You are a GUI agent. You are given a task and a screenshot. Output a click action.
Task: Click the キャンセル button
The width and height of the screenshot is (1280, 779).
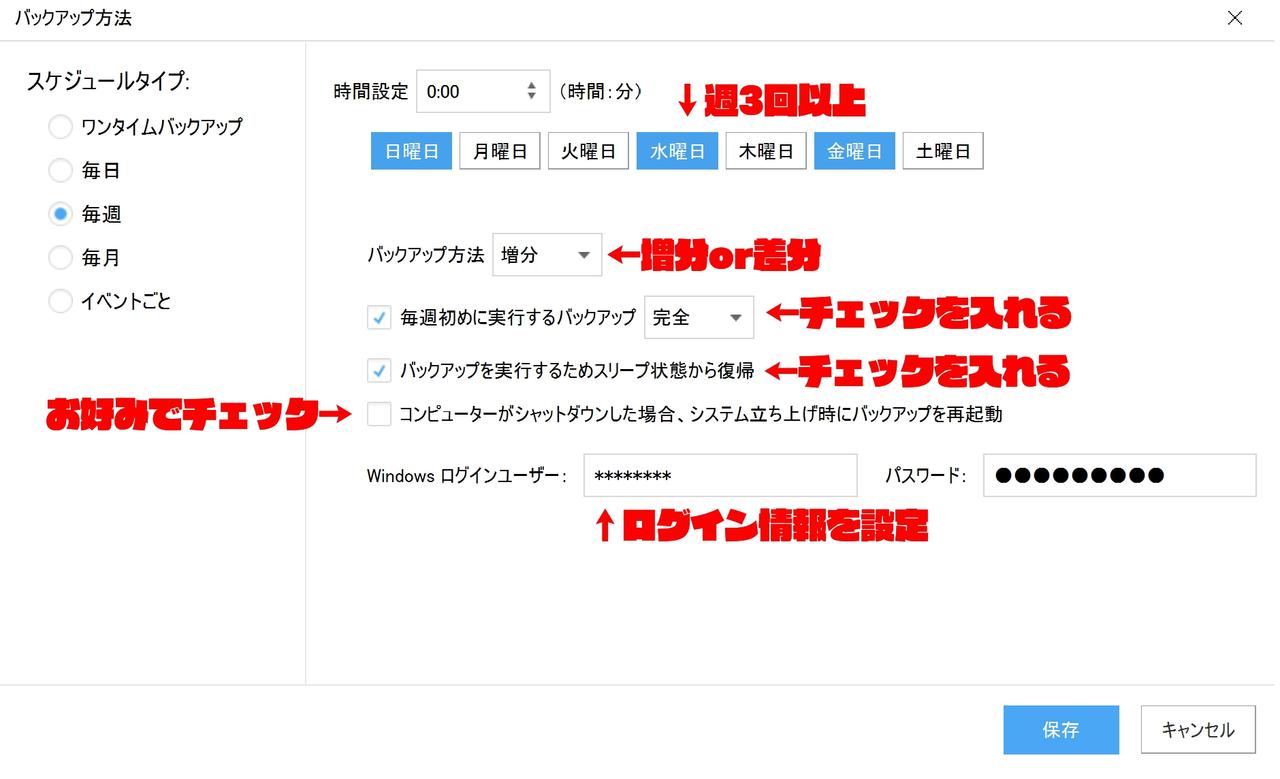pos(1198,730)
